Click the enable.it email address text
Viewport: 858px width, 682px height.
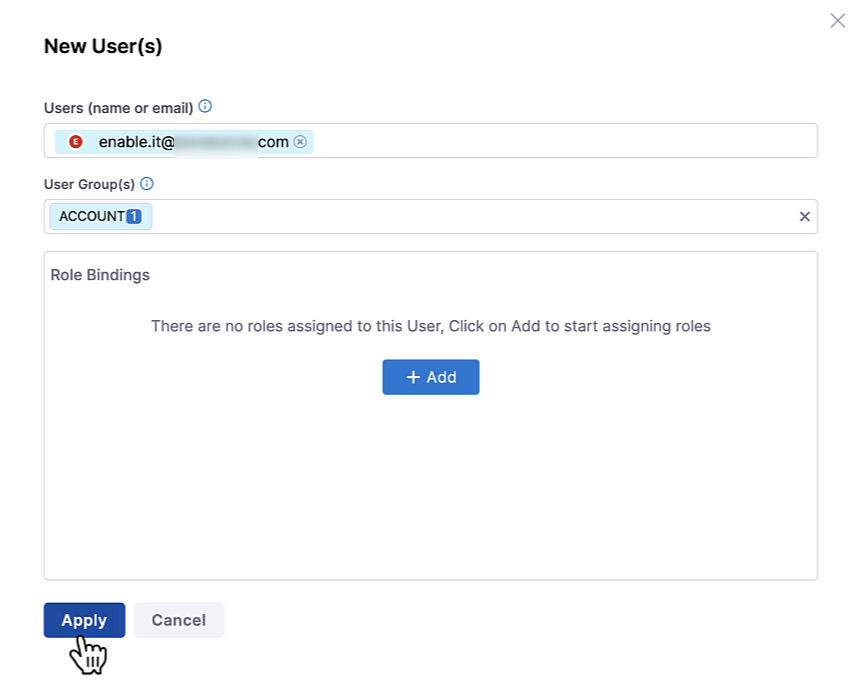click(x=193, y=142)
